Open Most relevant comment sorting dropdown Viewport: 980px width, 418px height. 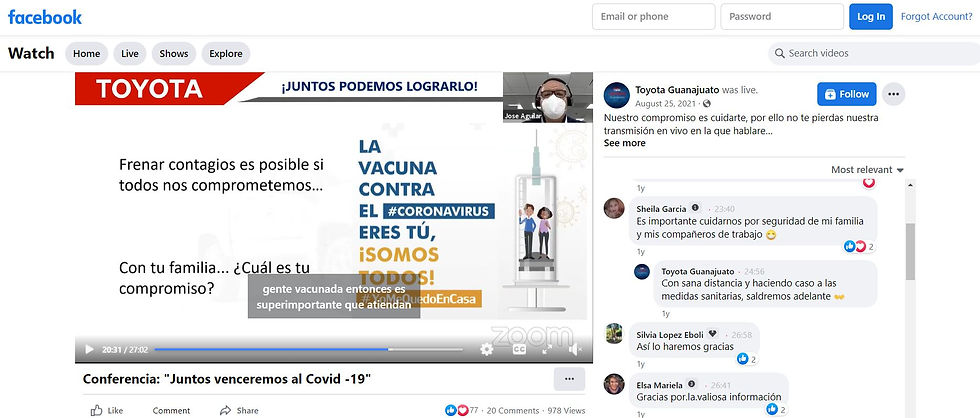click(x=867, y=170)
